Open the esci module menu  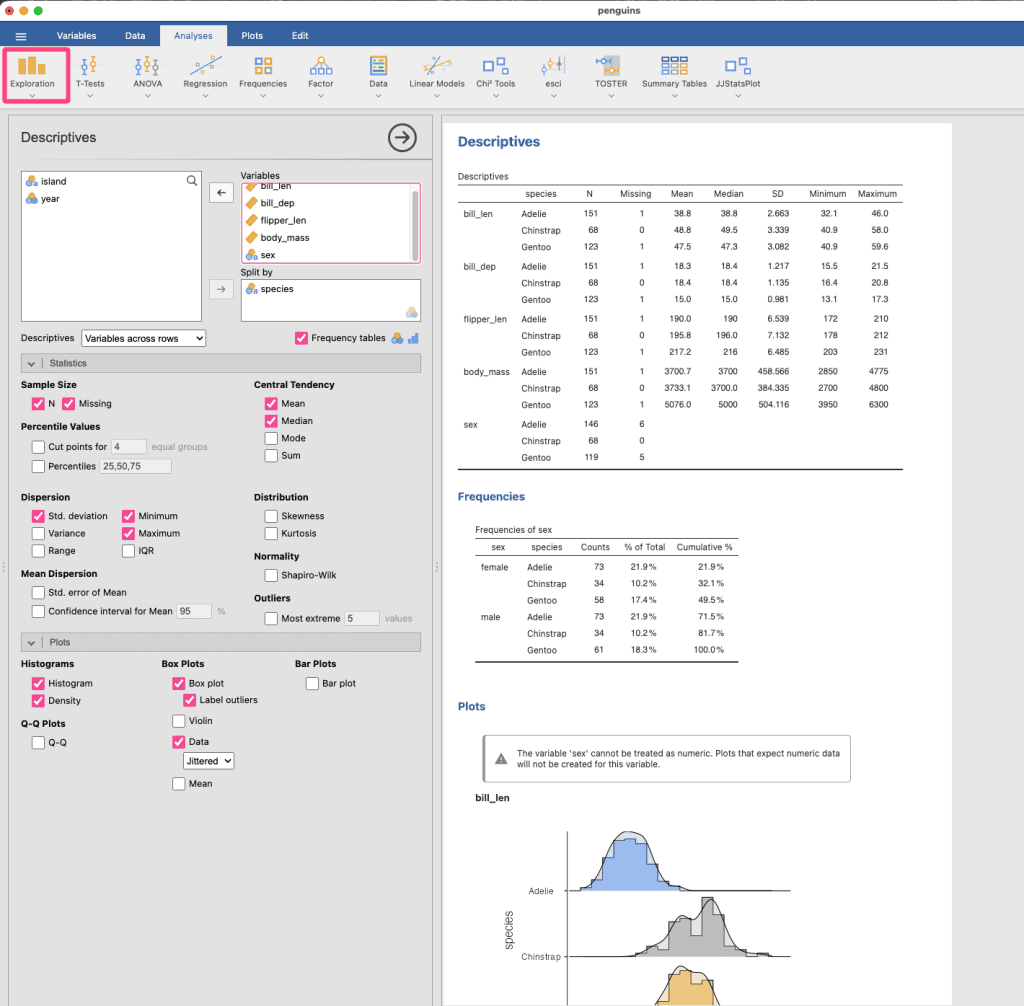553,74
